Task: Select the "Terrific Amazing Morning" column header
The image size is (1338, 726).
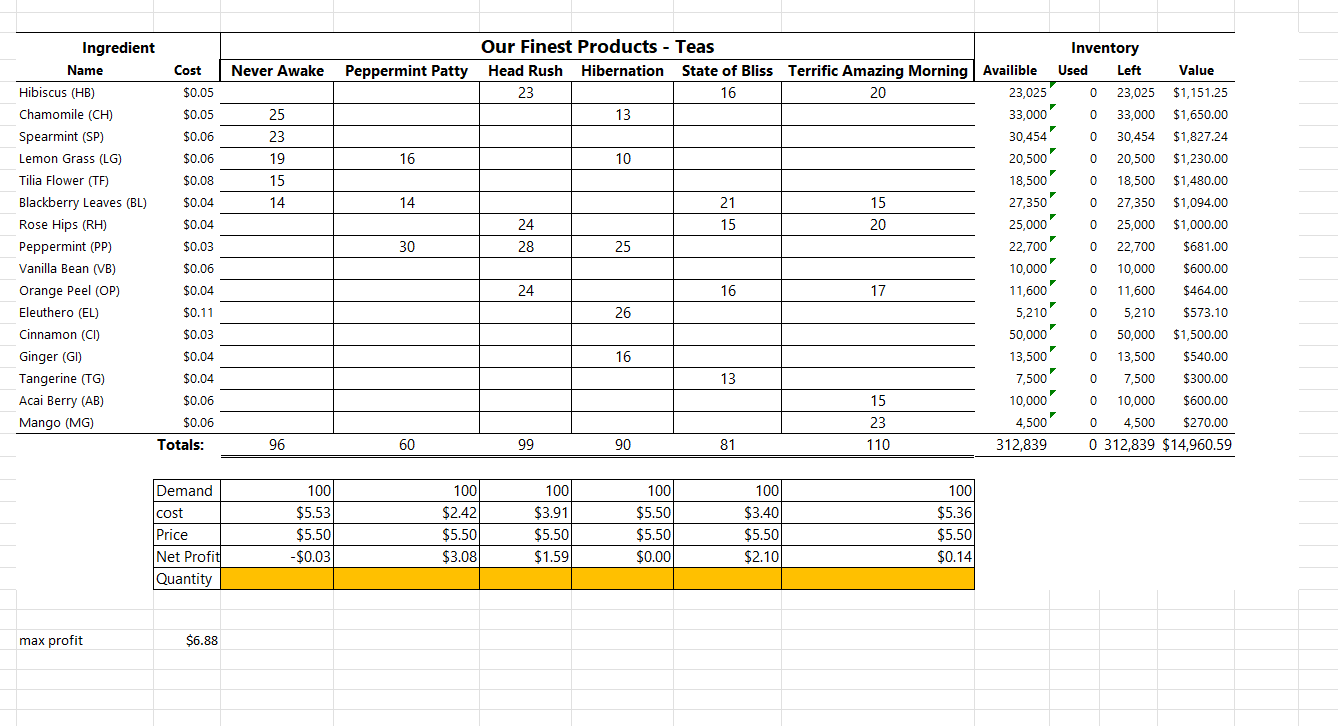Action: [x=878, y=71]
